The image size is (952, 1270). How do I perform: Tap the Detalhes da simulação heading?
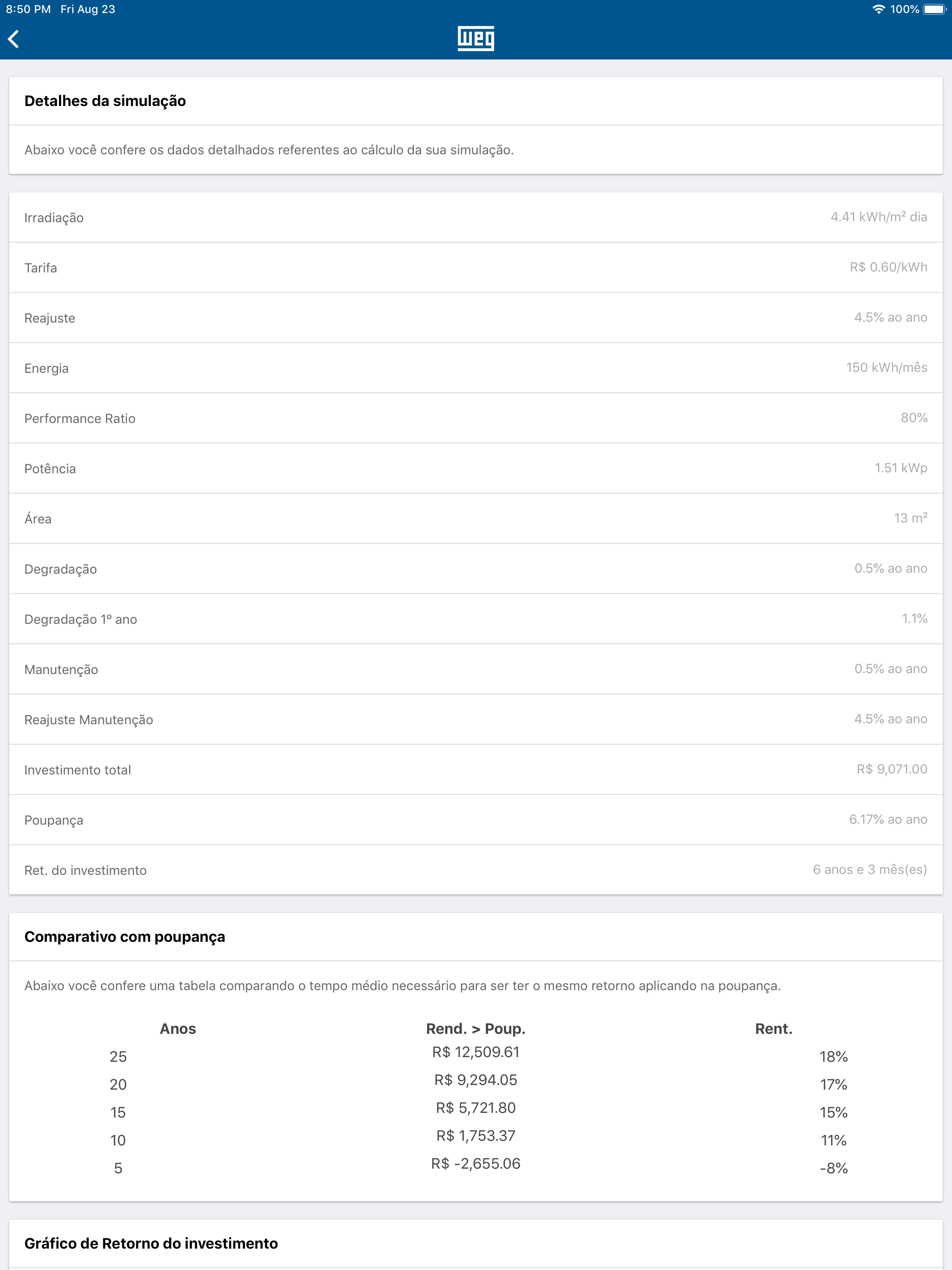click(105, 101)
